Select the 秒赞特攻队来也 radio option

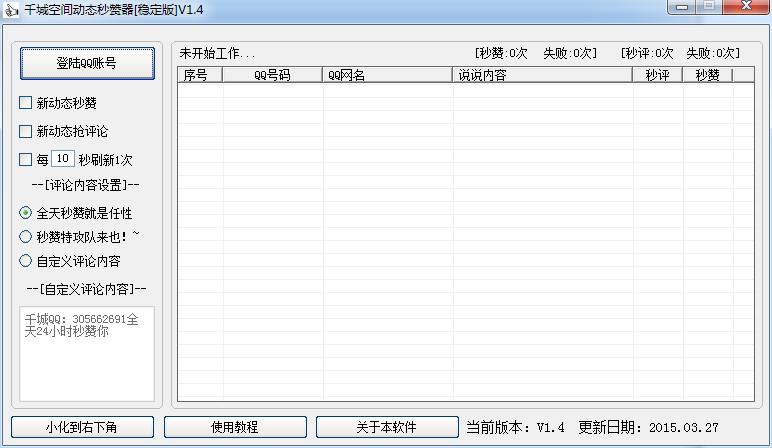26,237
